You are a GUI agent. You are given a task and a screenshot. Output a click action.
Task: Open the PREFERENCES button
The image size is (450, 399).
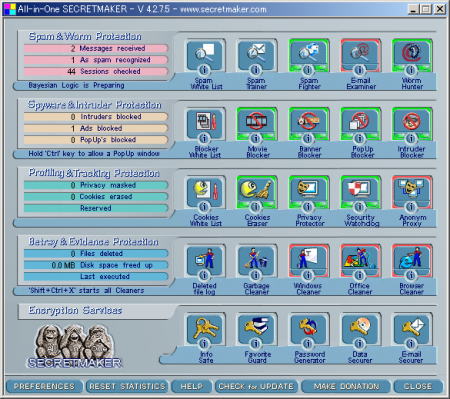click(44, 386)
